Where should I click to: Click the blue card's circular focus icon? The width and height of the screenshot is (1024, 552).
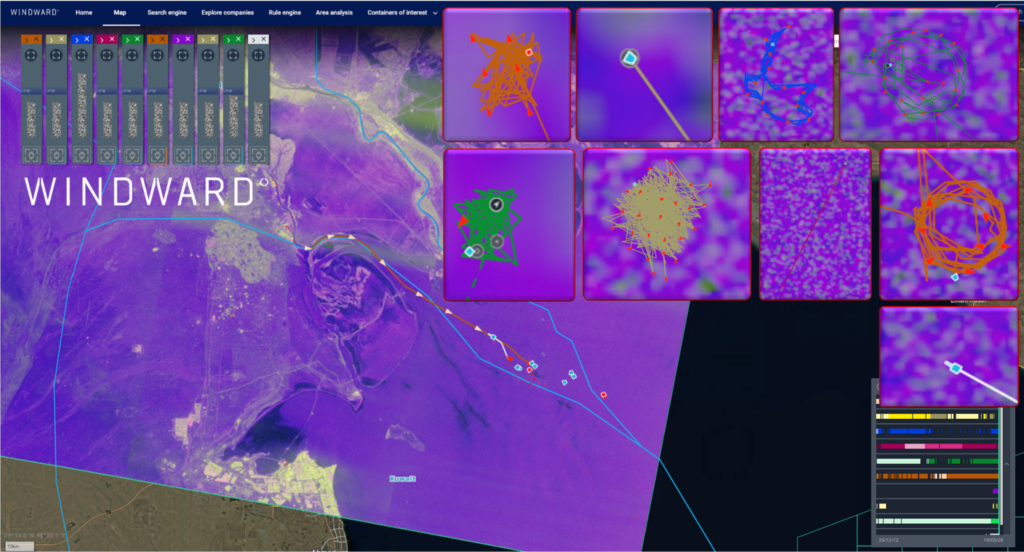(x=82, y=56)
